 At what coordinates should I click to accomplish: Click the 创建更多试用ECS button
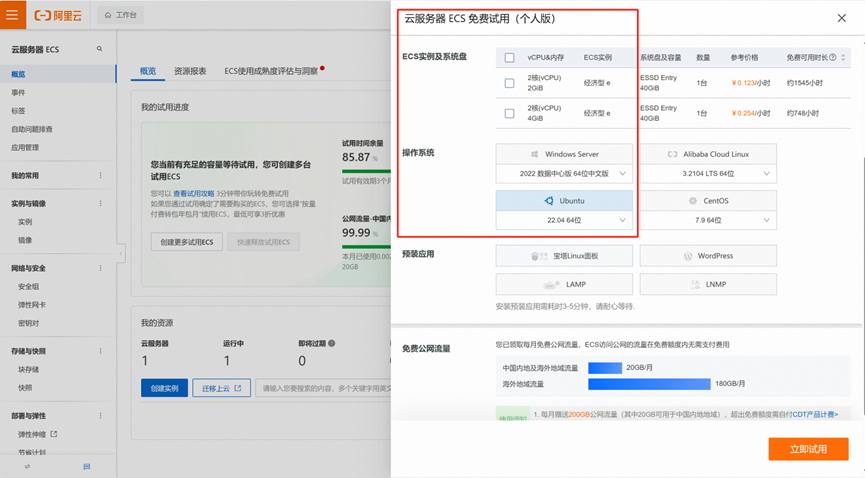click(x=186, y=242)
